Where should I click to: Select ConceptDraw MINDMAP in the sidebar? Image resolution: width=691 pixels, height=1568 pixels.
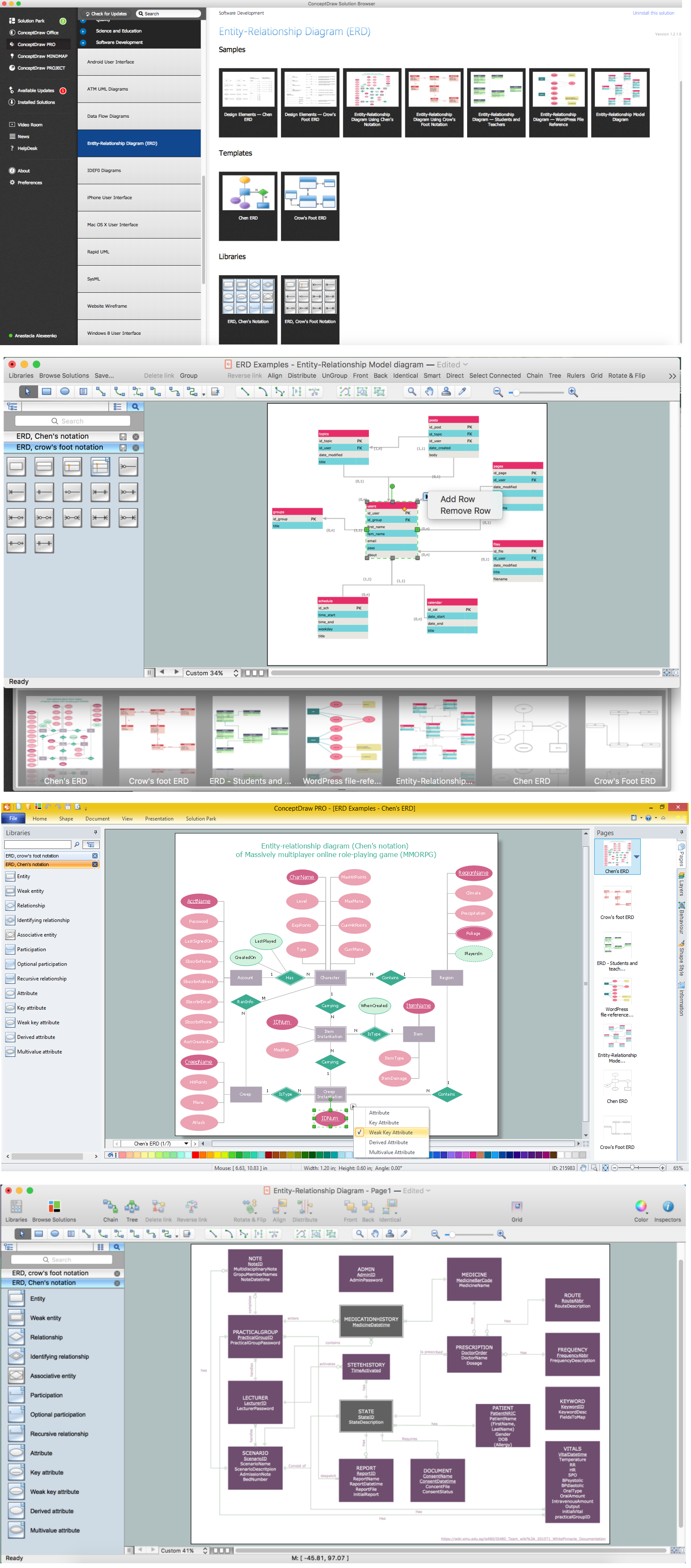pyautogui.click(x=38, y=56)
